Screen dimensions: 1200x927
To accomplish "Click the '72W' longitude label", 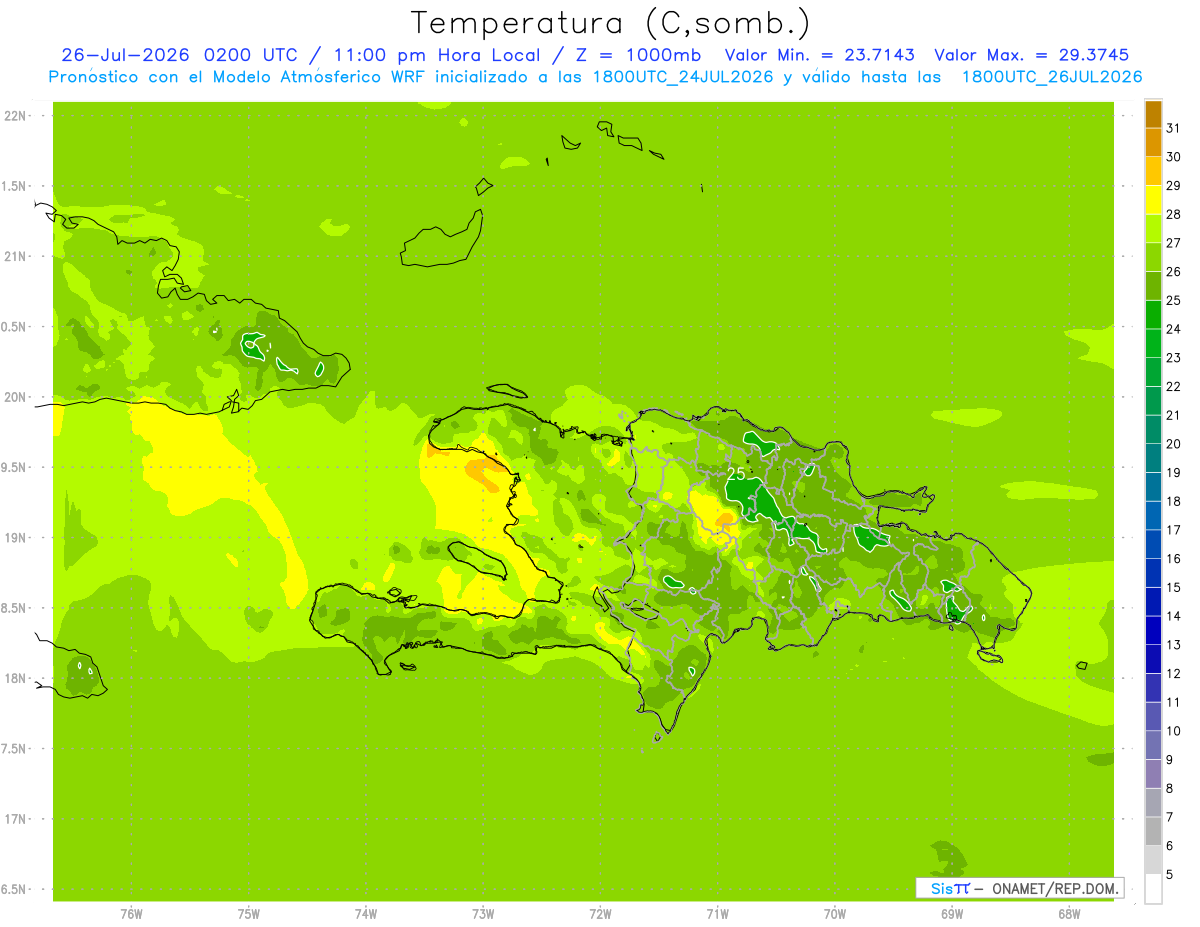I will coord(600,914).
